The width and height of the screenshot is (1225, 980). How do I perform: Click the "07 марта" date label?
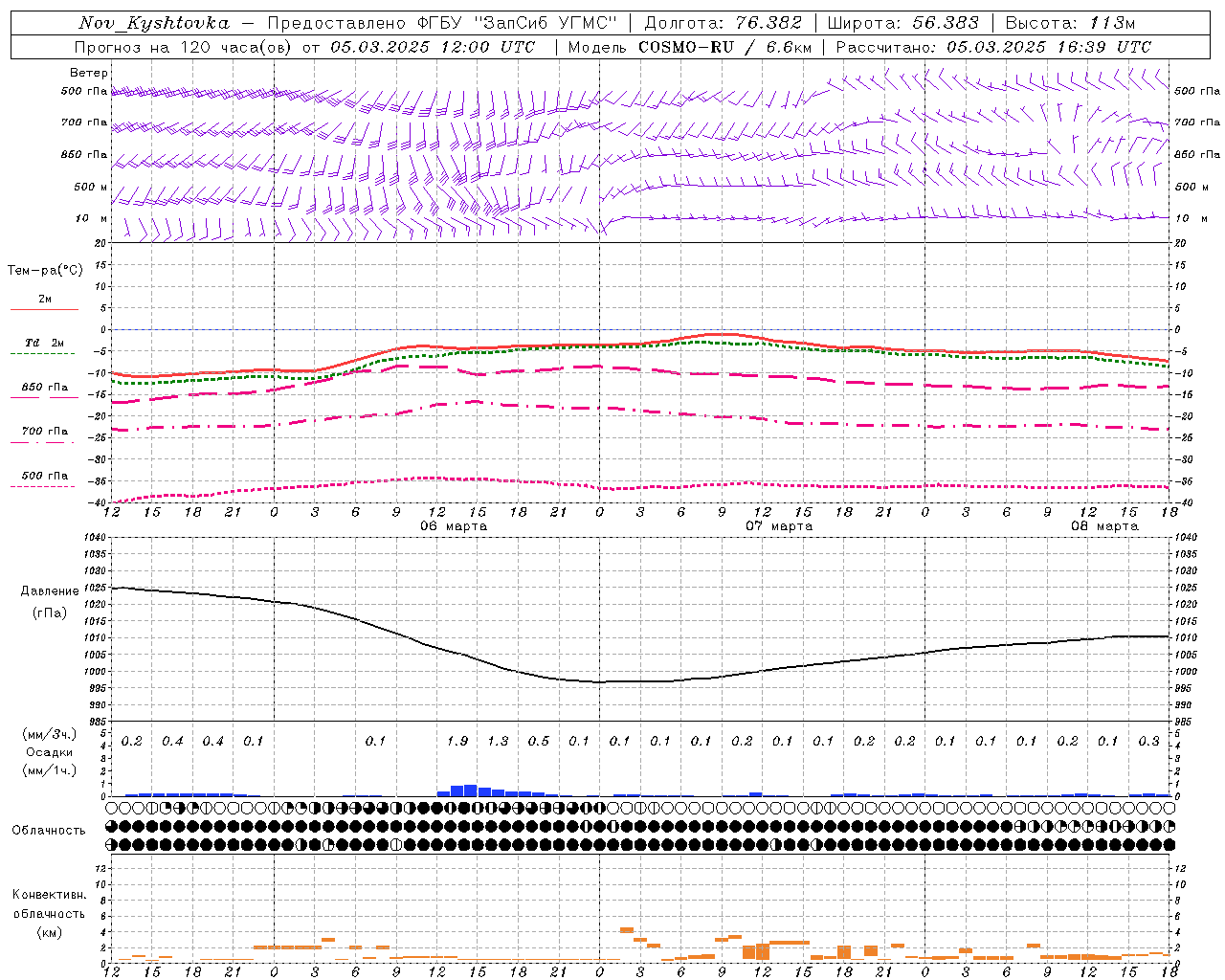tap(779, 526)
